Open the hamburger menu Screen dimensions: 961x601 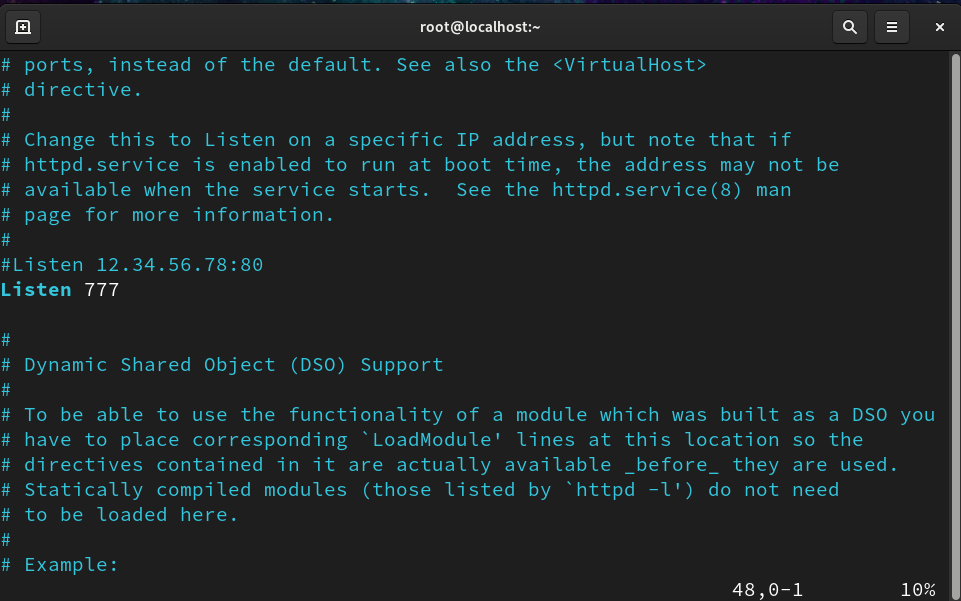(x=892, y=27)
